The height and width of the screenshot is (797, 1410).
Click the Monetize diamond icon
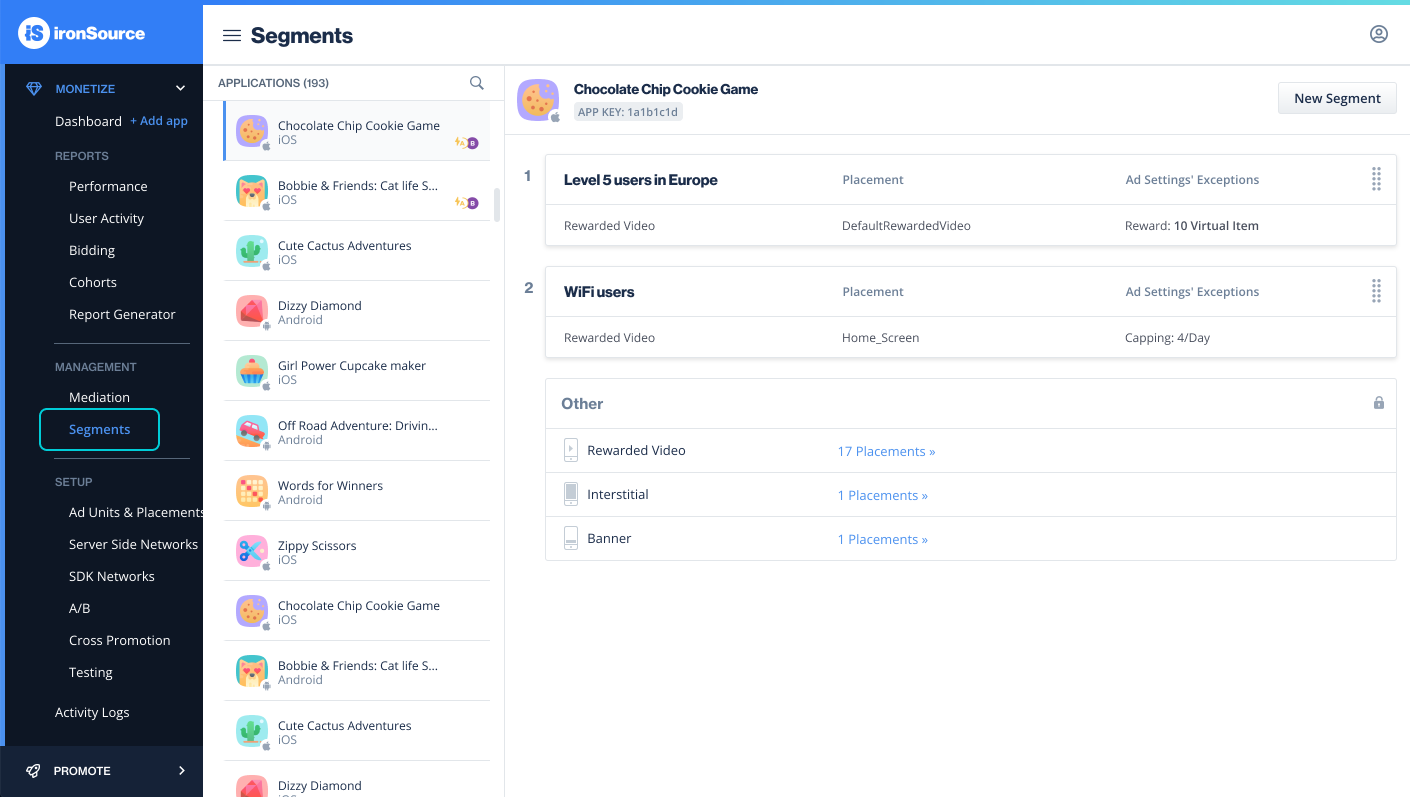(x=35, y=89)
